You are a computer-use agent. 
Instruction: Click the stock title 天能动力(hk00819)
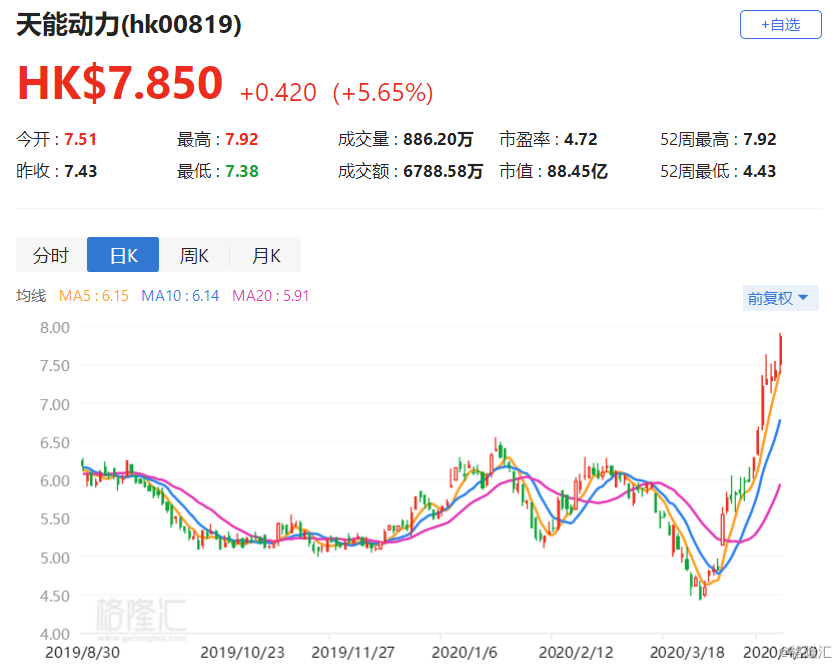click(129, 25)
